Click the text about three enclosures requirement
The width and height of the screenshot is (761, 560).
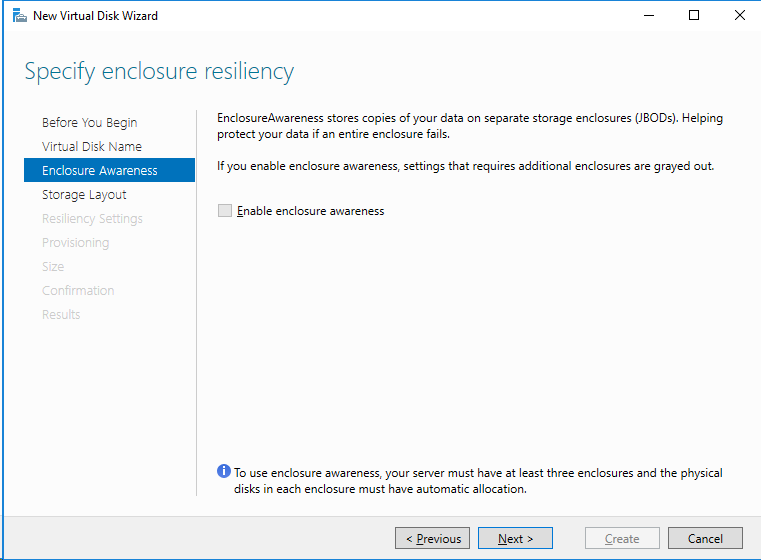[478, 481]
